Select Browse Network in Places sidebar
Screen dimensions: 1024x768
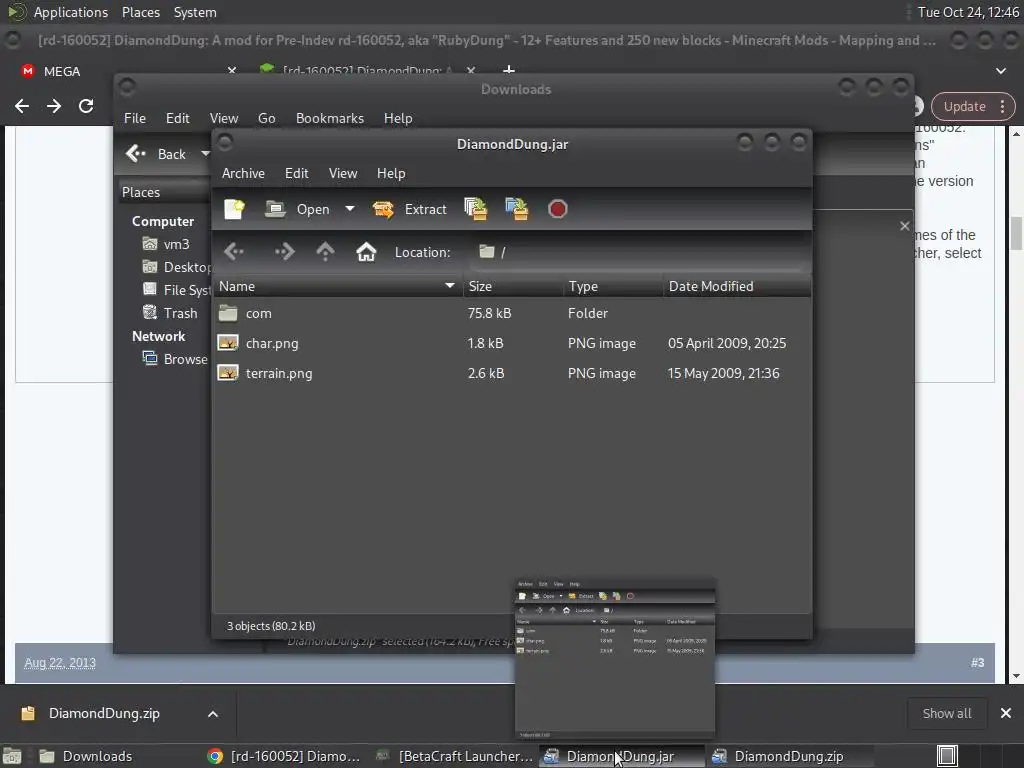coord(175,359)
